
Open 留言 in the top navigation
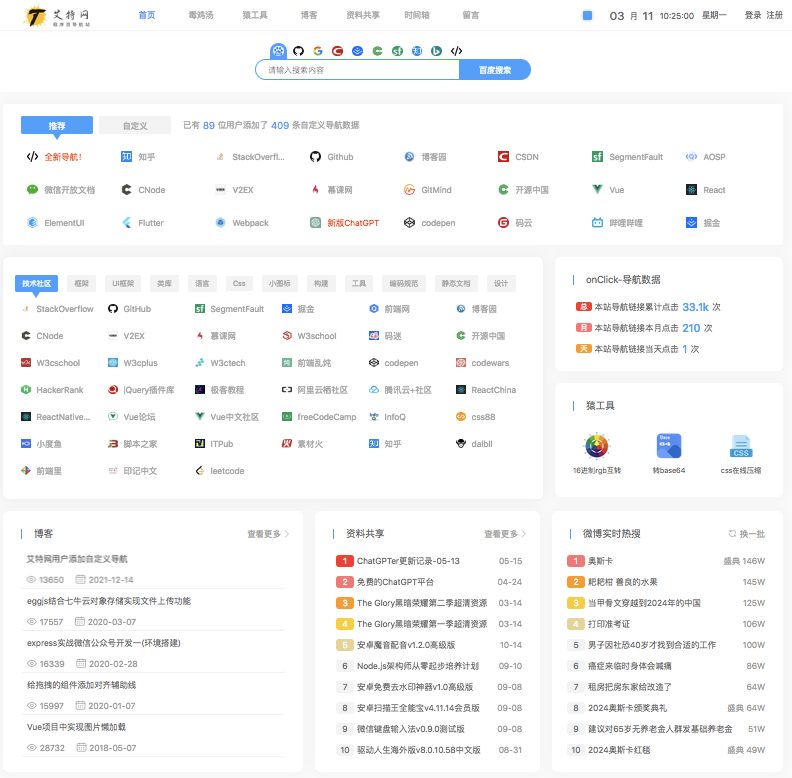(471, 15)
